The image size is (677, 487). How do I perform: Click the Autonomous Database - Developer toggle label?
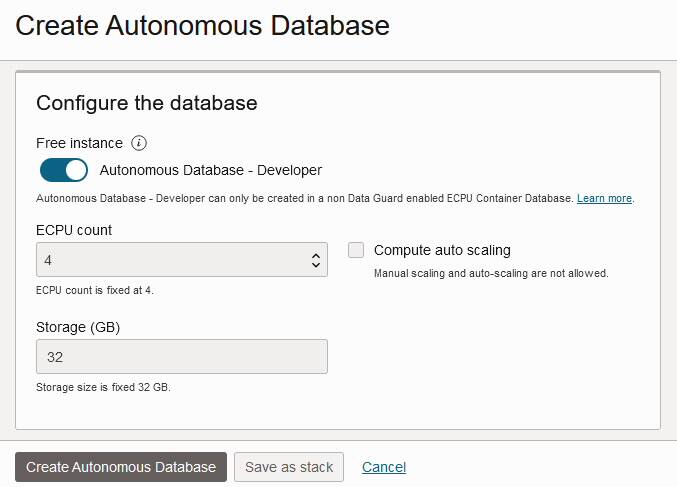click(x=211, y=170)
